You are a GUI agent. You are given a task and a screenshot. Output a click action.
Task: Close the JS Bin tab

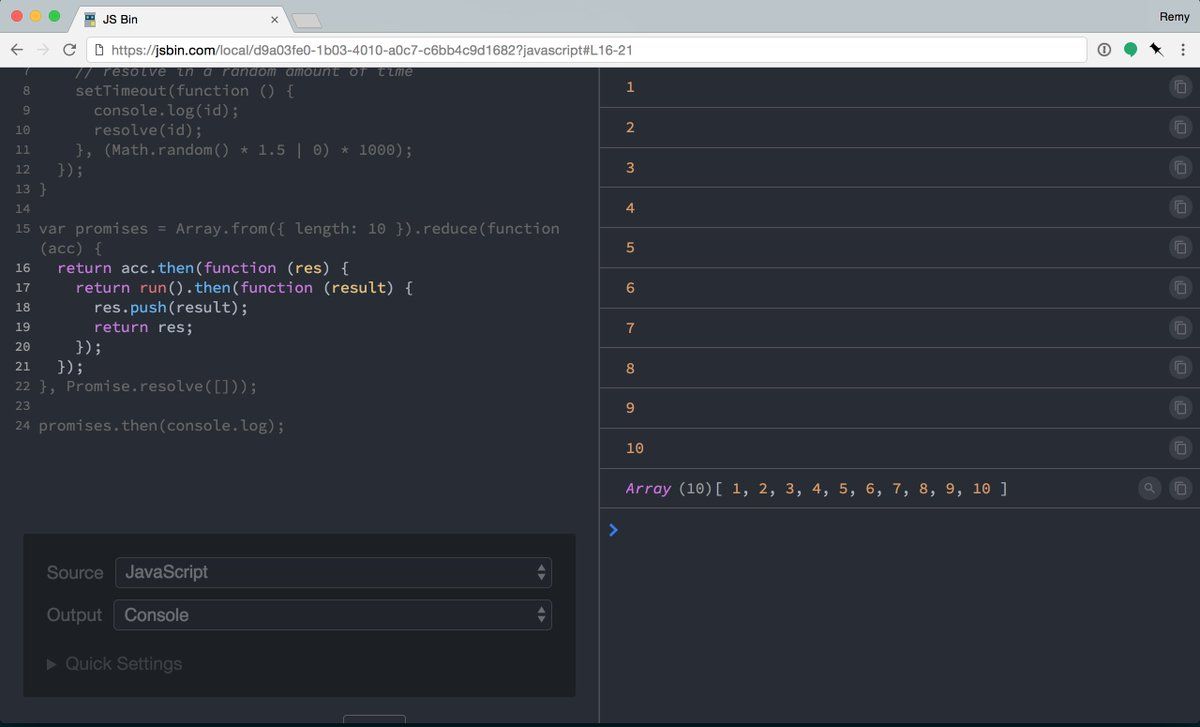coord(275,20)
